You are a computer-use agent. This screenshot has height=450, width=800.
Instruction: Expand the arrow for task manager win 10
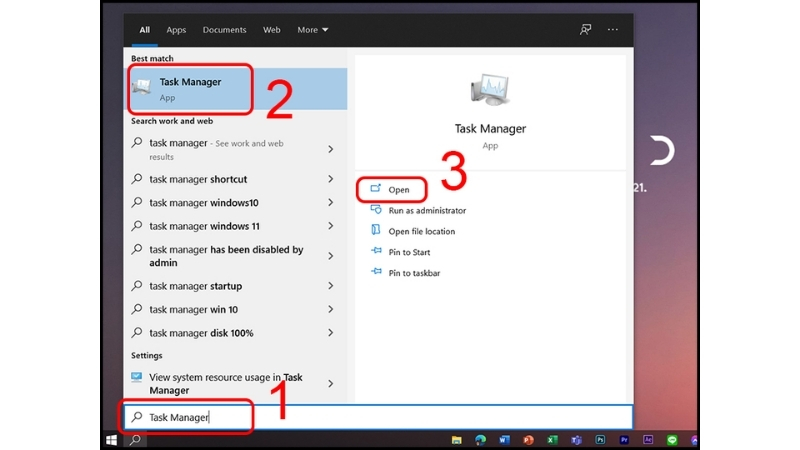[331, 309]
